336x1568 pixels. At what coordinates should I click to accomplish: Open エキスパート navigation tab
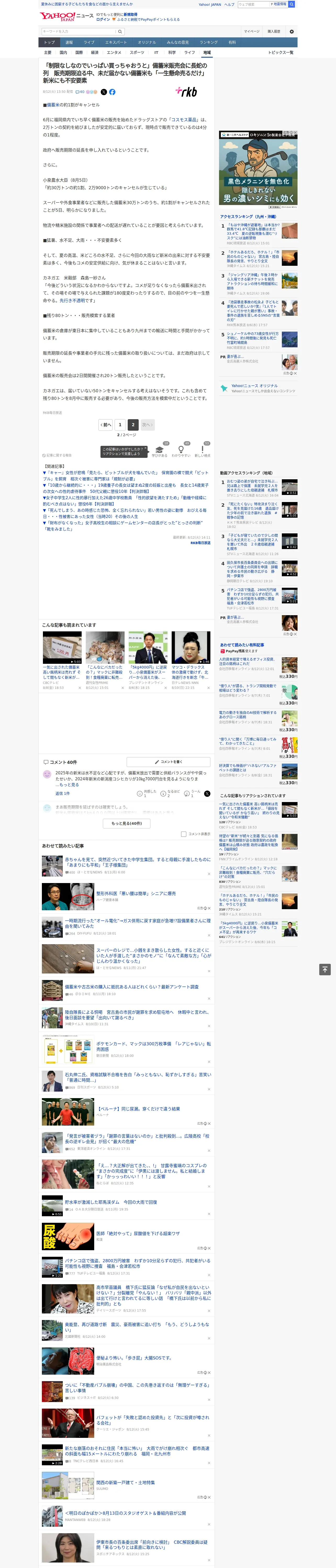pyautogui.click(x=116, y=43)
